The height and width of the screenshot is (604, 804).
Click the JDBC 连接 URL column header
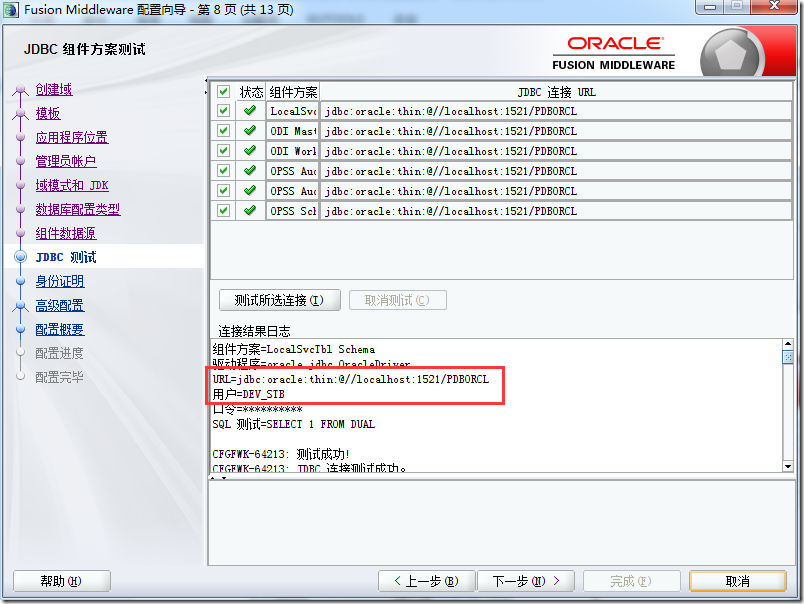556,92
